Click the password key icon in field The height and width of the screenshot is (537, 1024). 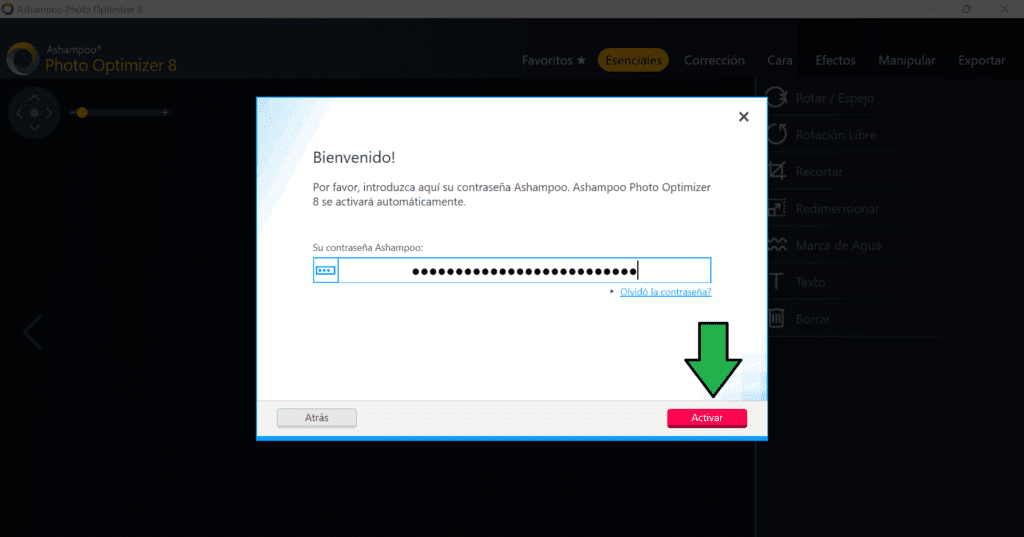pos(325,270)
